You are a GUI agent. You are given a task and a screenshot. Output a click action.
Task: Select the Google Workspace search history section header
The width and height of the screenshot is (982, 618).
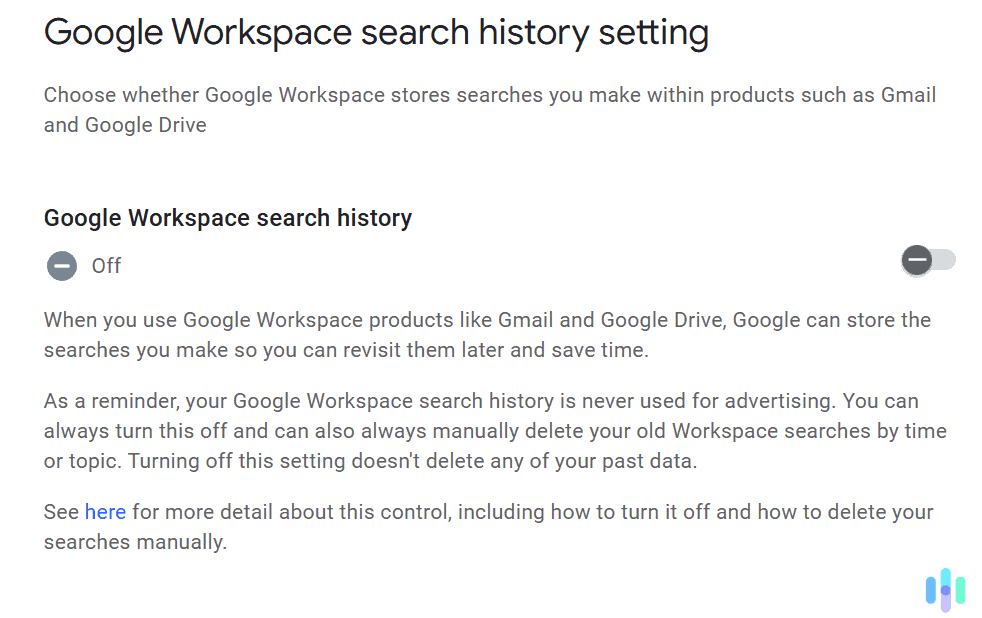tap(227, 217)
